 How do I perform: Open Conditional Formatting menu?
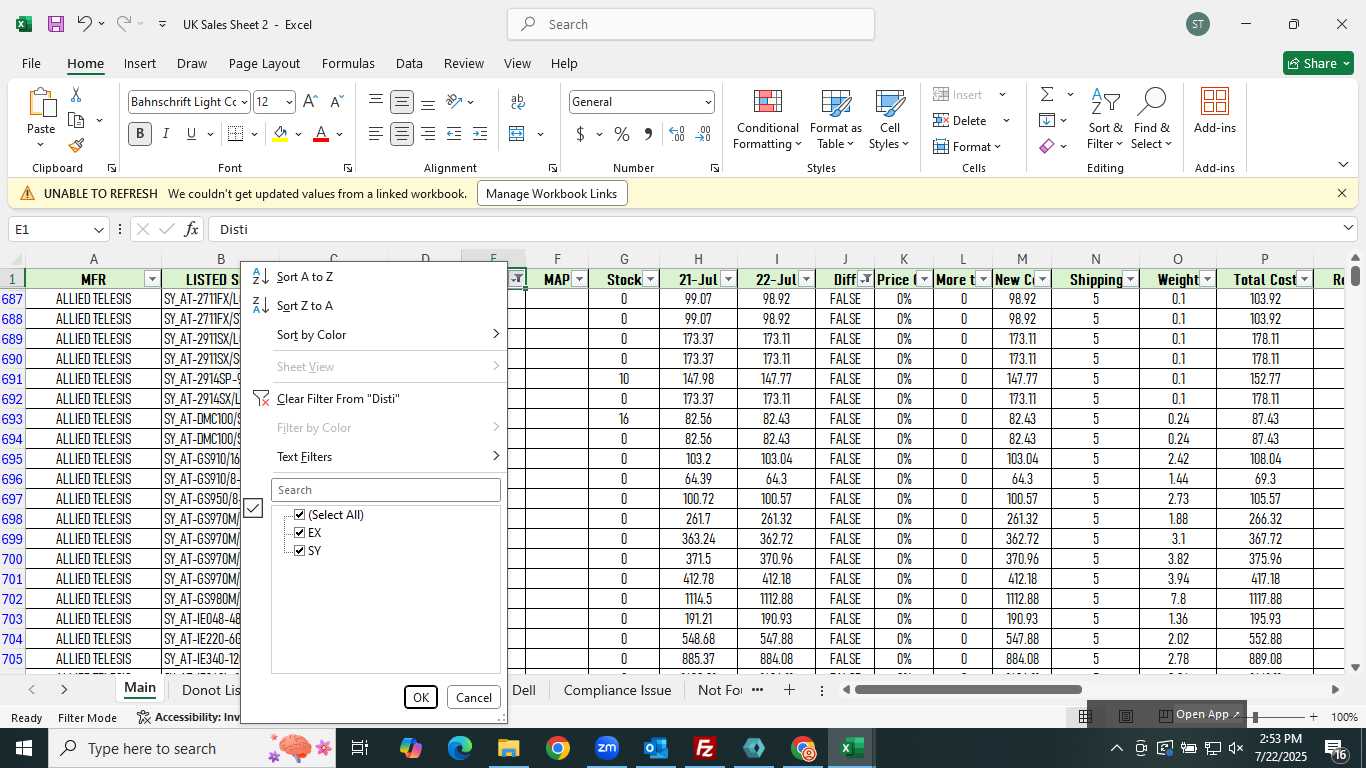[x=767, y=120]
